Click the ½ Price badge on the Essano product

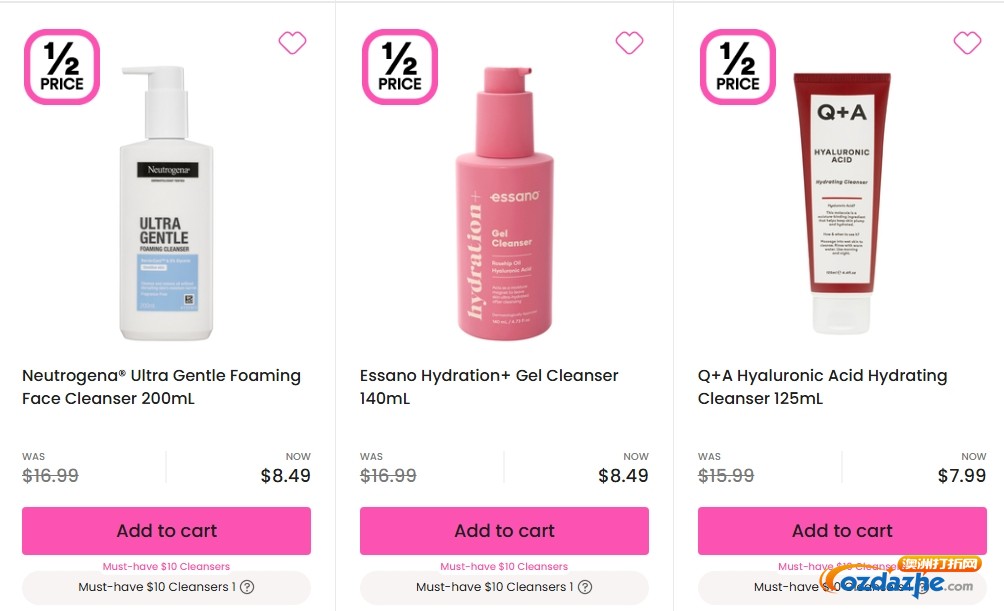399,67
